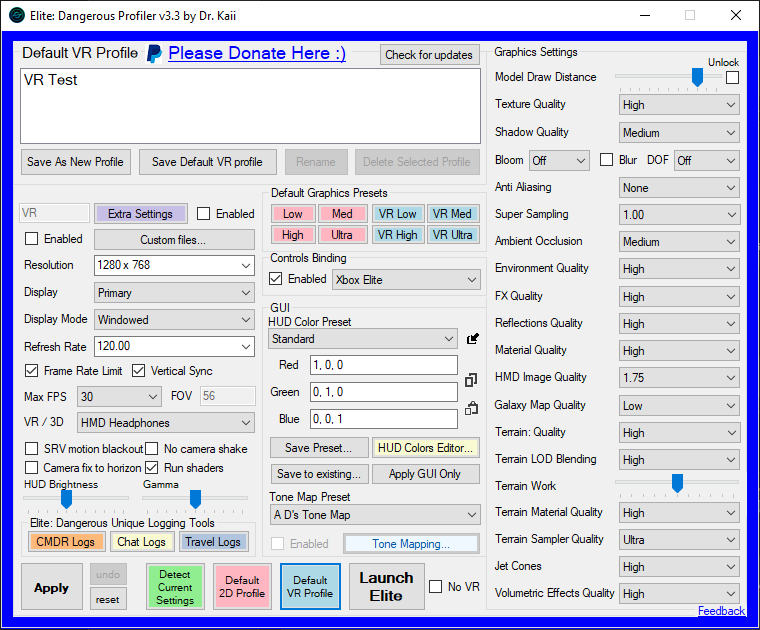Screen dimensions: 760x630
Task: Click the HUD Brightness slider handle
Action: point(66,499)
